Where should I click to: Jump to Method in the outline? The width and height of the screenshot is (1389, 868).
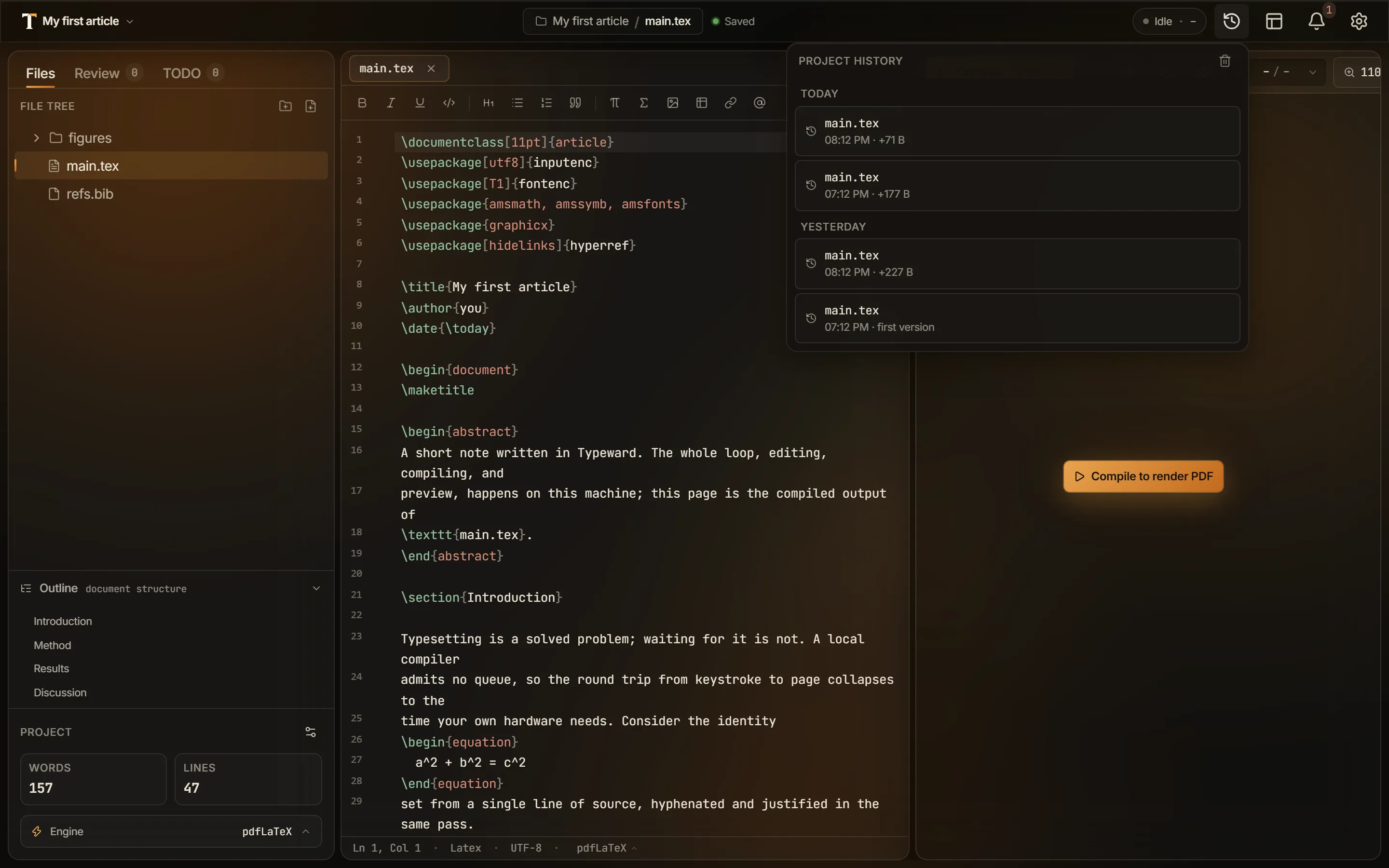click(x=52, y=645)
